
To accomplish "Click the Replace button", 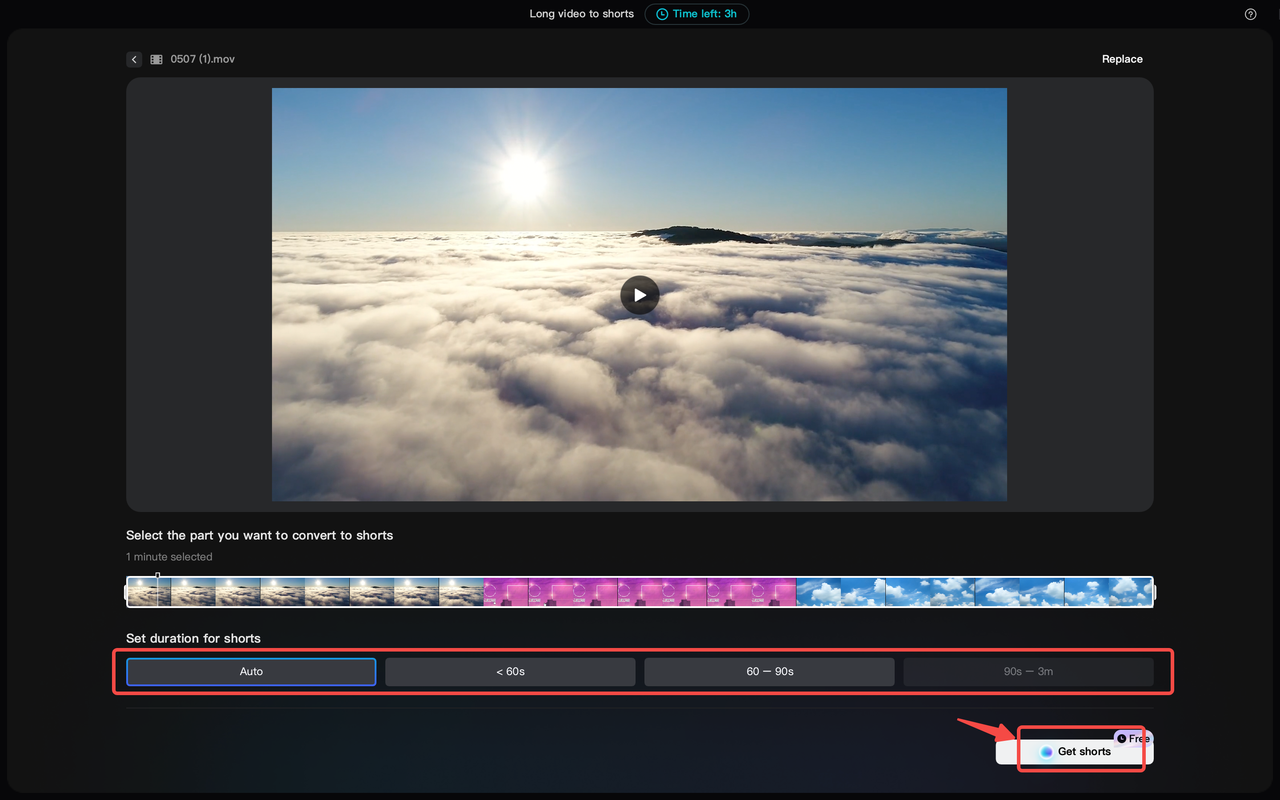I will click(x=1121, y=59).
